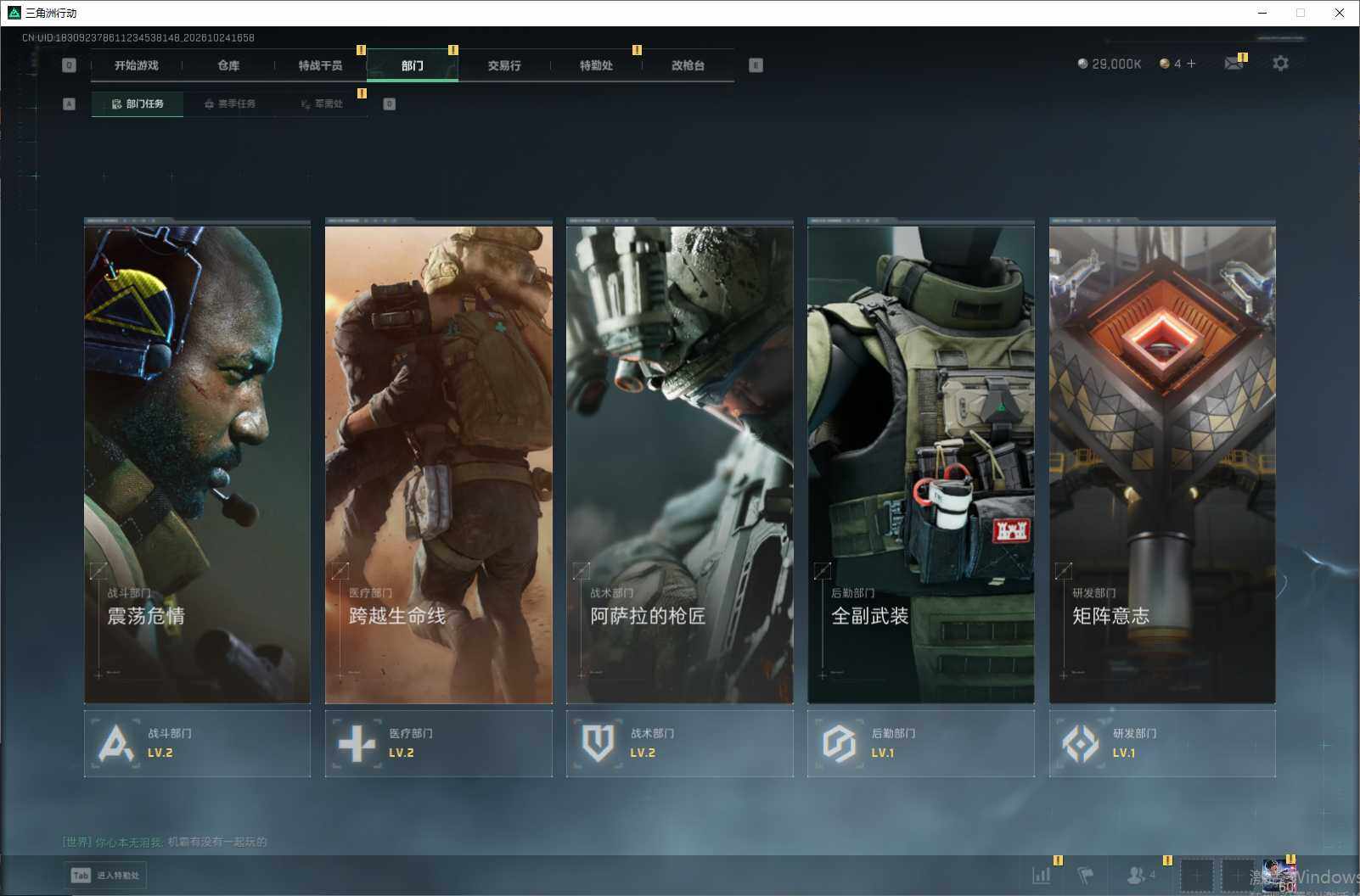Switch to the 交易行 tab
Viewport: 1360px width, 896px height.
click(x=504, y=65)
